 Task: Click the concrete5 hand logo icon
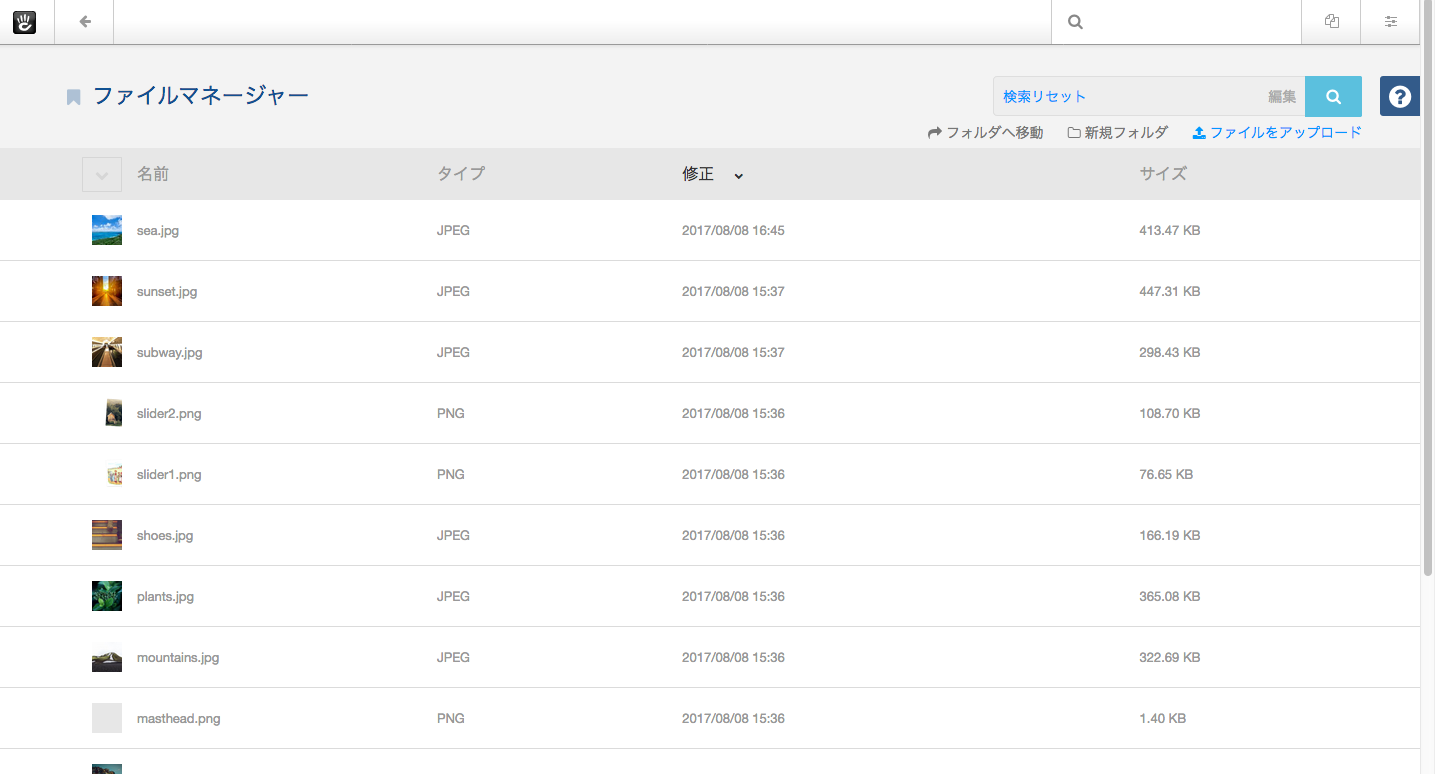click(x=24, y=22)
